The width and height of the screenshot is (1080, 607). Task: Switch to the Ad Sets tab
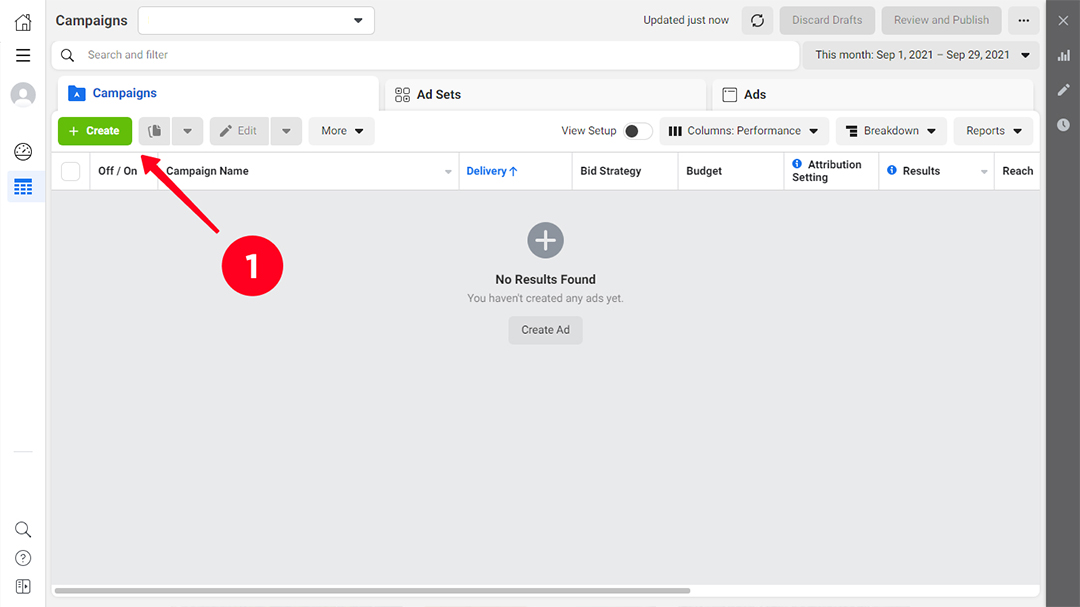point(546,95)
